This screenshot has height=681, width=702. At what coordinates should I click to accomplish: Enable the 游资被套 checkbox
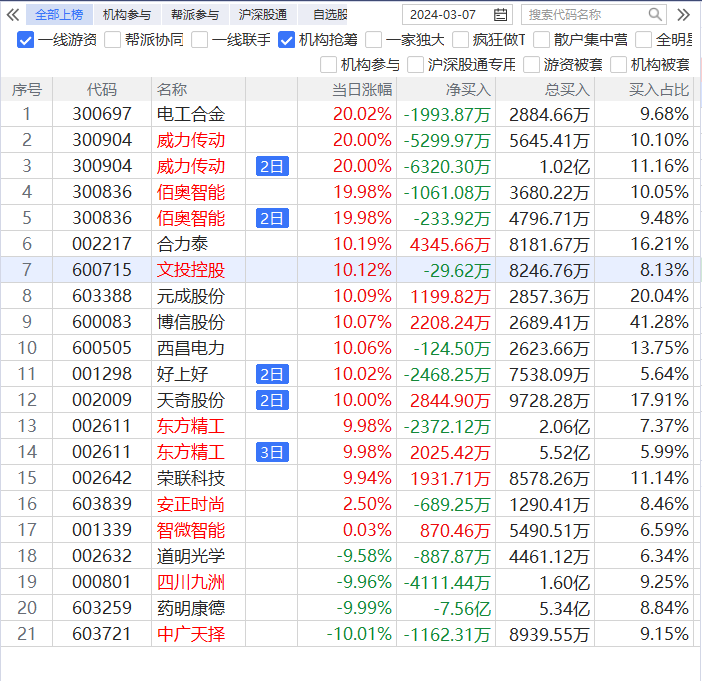click(x=531, y=64)
